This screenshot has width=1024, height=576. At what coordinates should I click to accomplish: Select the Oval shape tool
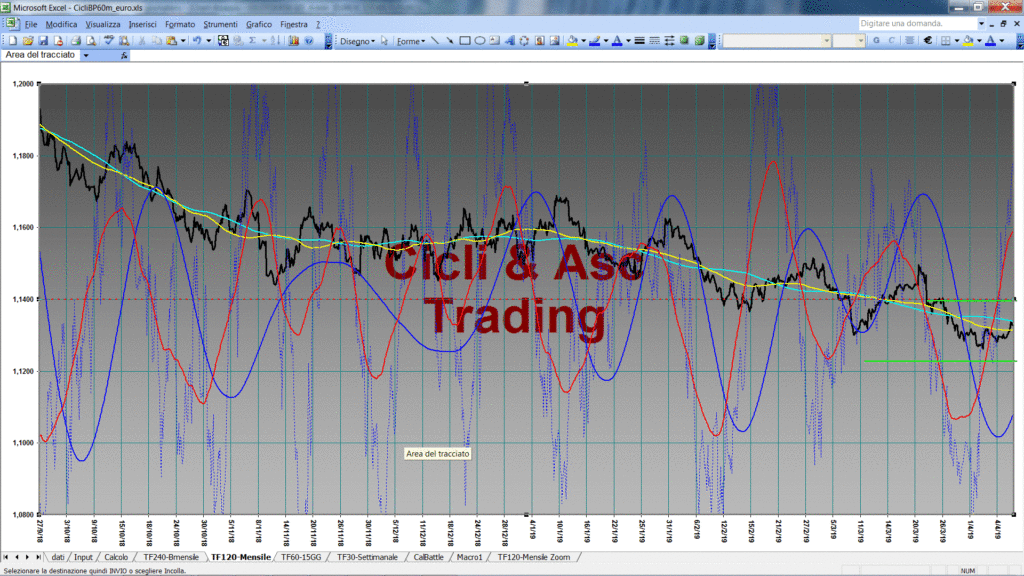click(x=480, y=40)
